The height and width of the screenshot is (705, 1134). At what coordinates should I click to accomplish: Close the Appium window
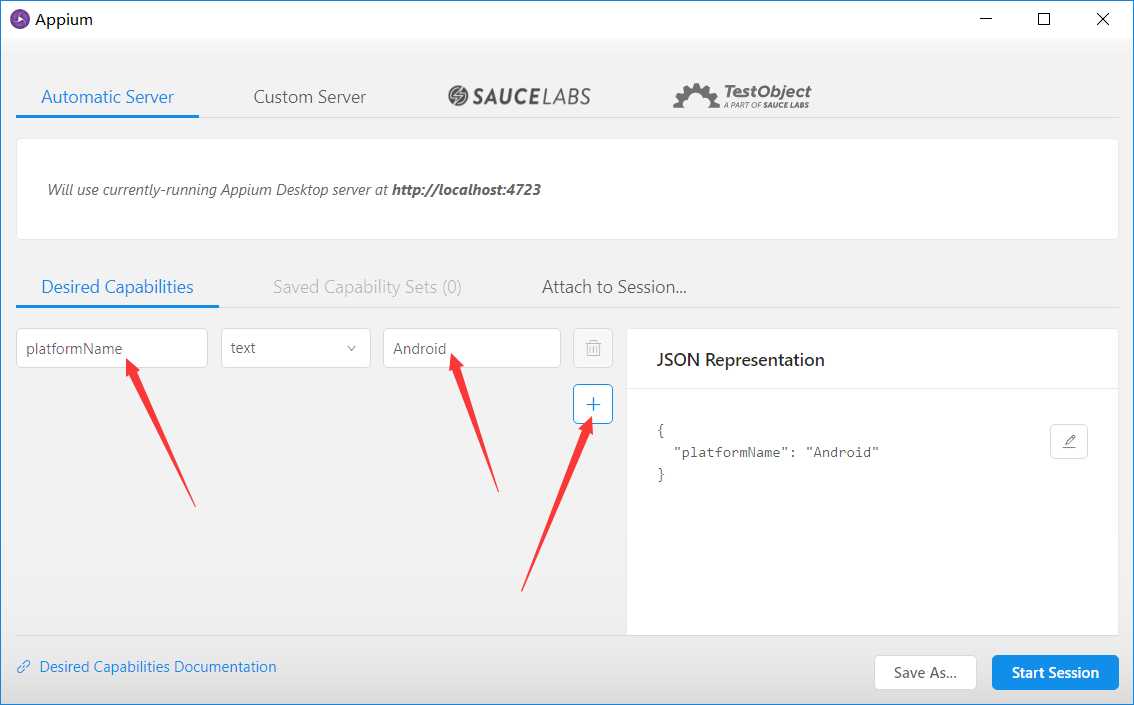coord(1103,20)
